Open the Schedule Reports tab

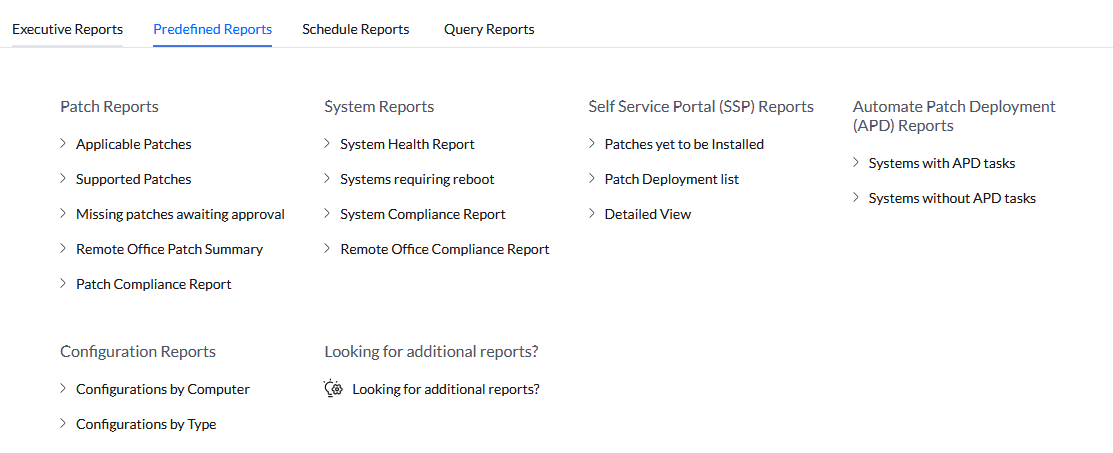click(x=356, y=29)
